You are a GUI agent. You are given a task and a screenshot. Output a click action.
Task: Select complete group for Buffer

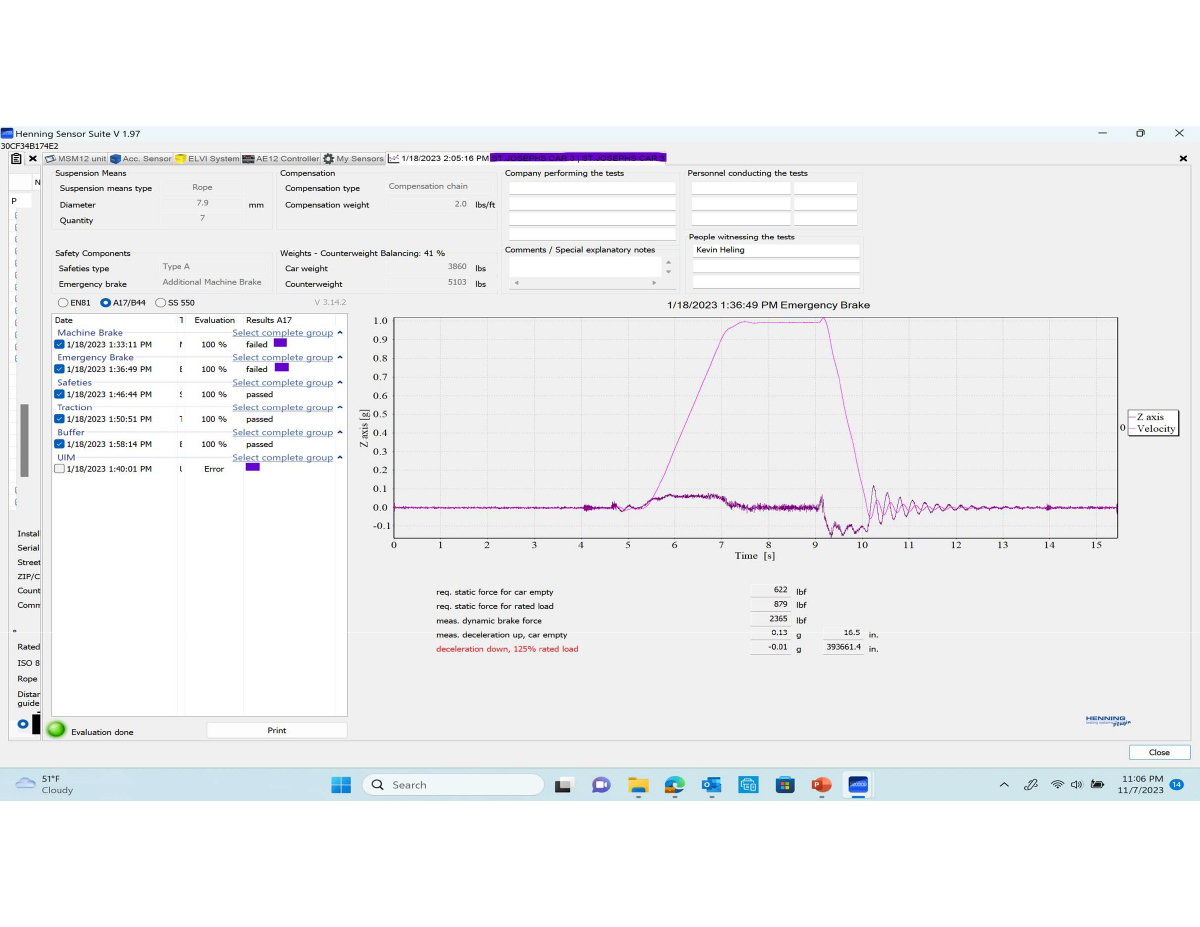click(282, 433)
